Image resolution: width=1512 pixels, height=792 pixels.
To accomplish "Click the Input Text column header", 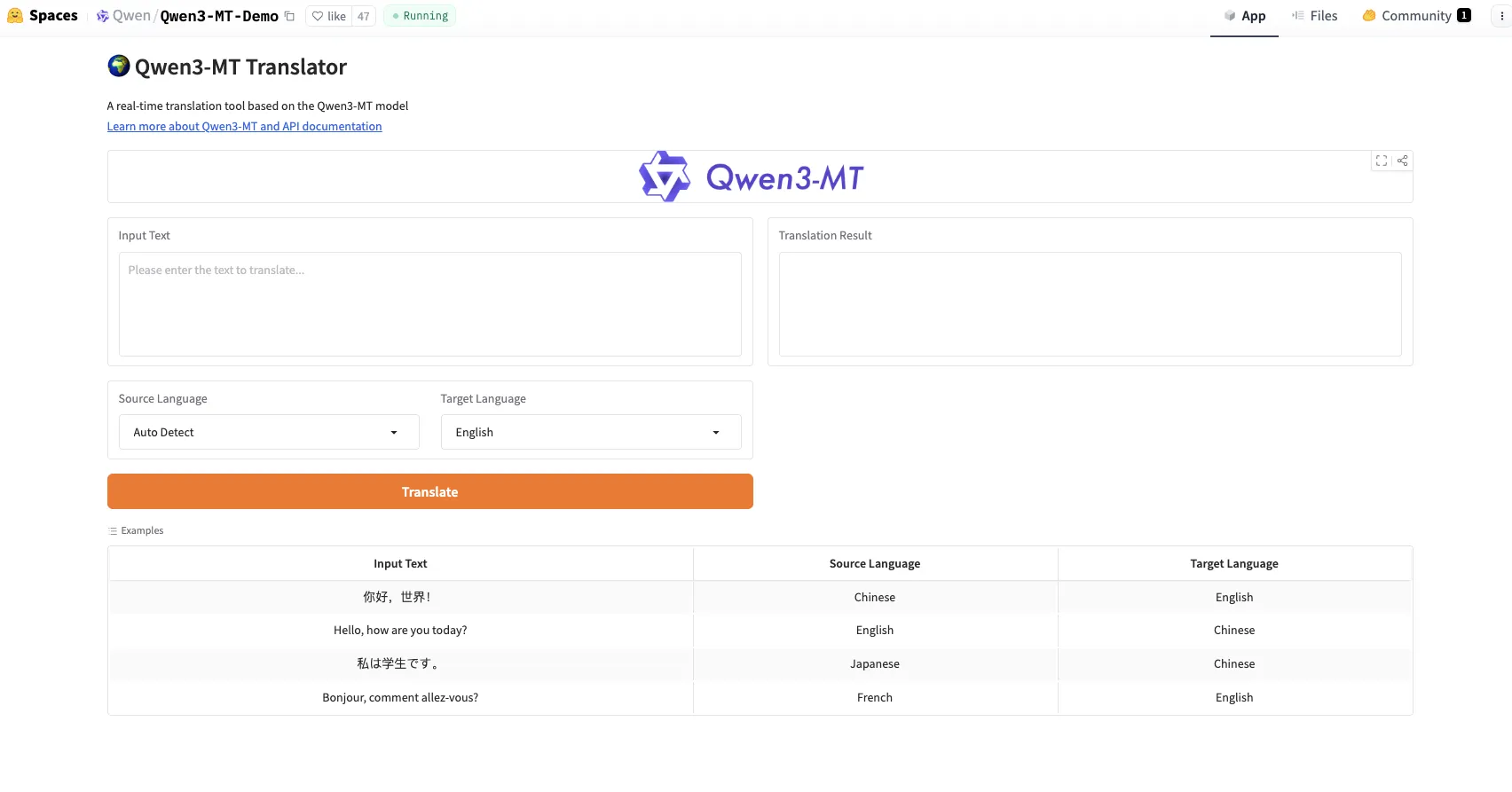I will [400, 564].
